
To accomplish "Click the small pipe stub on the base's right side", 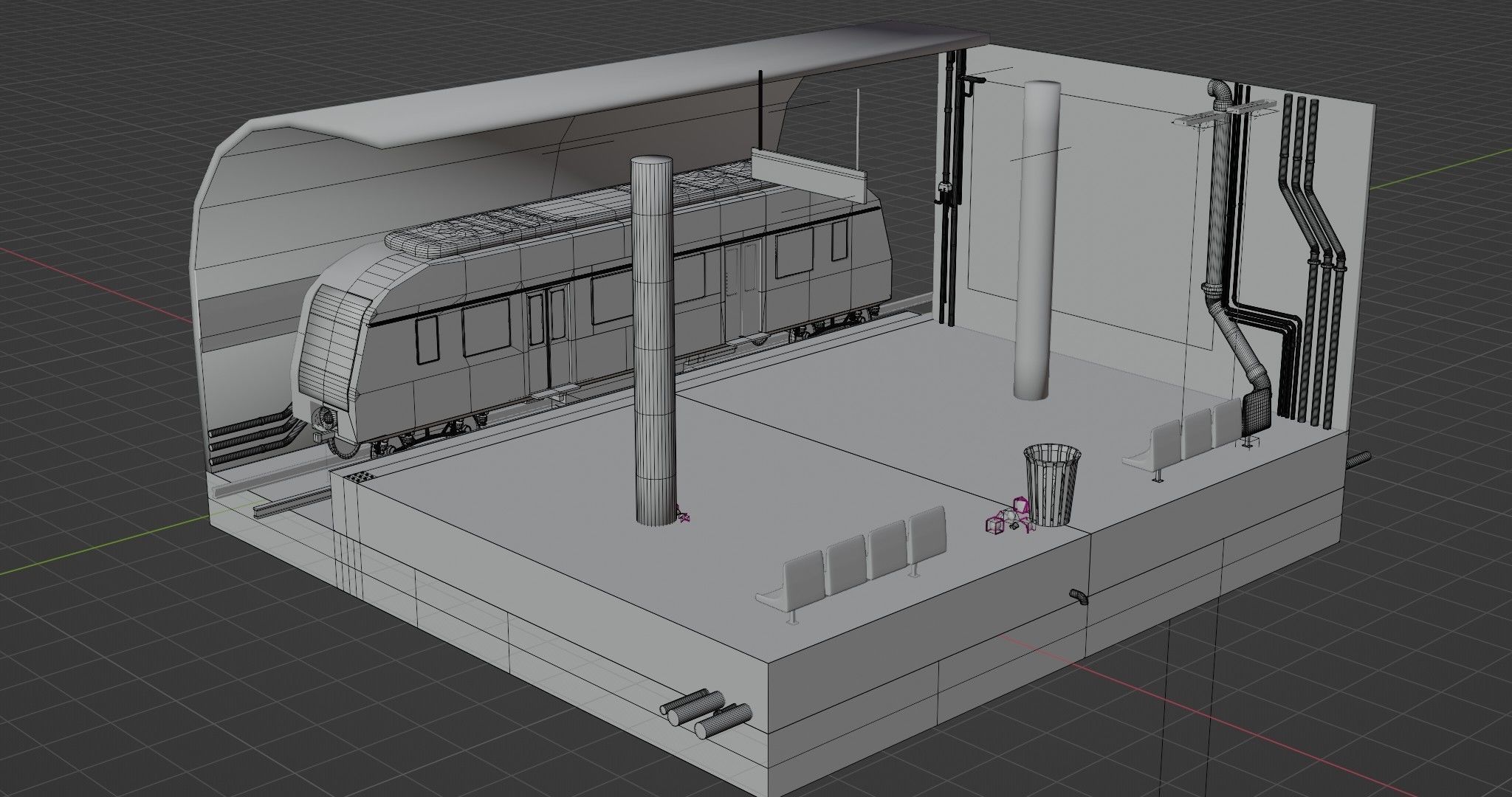I will (x=1079, y=596).
